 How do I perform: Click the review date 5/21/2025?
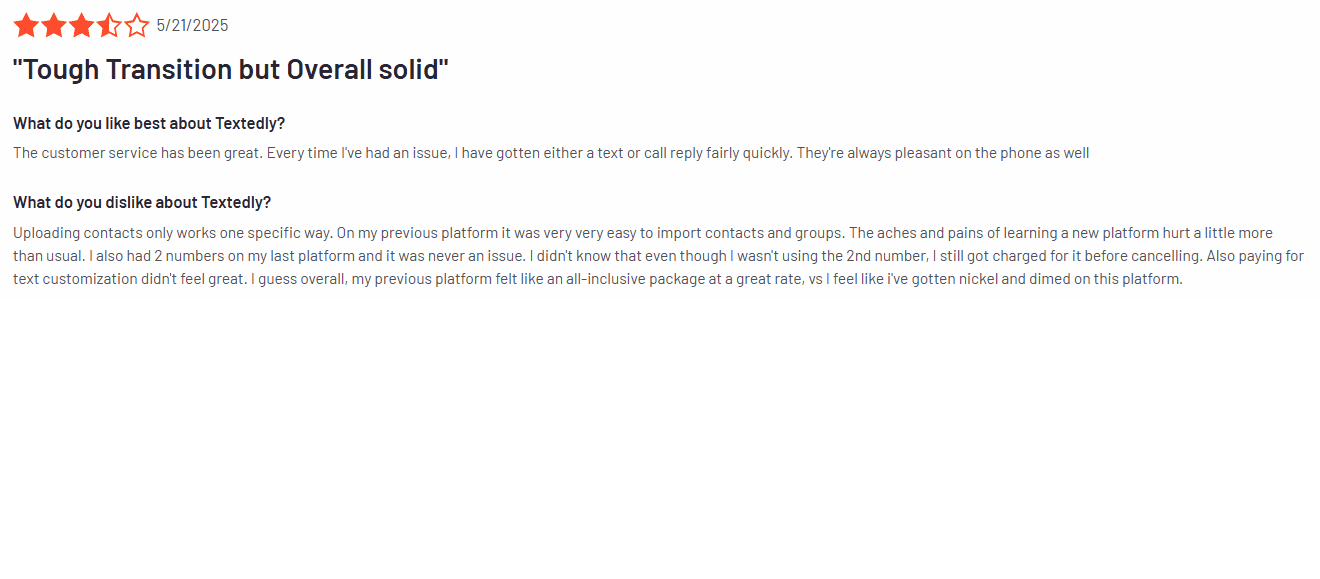(192, 26)
